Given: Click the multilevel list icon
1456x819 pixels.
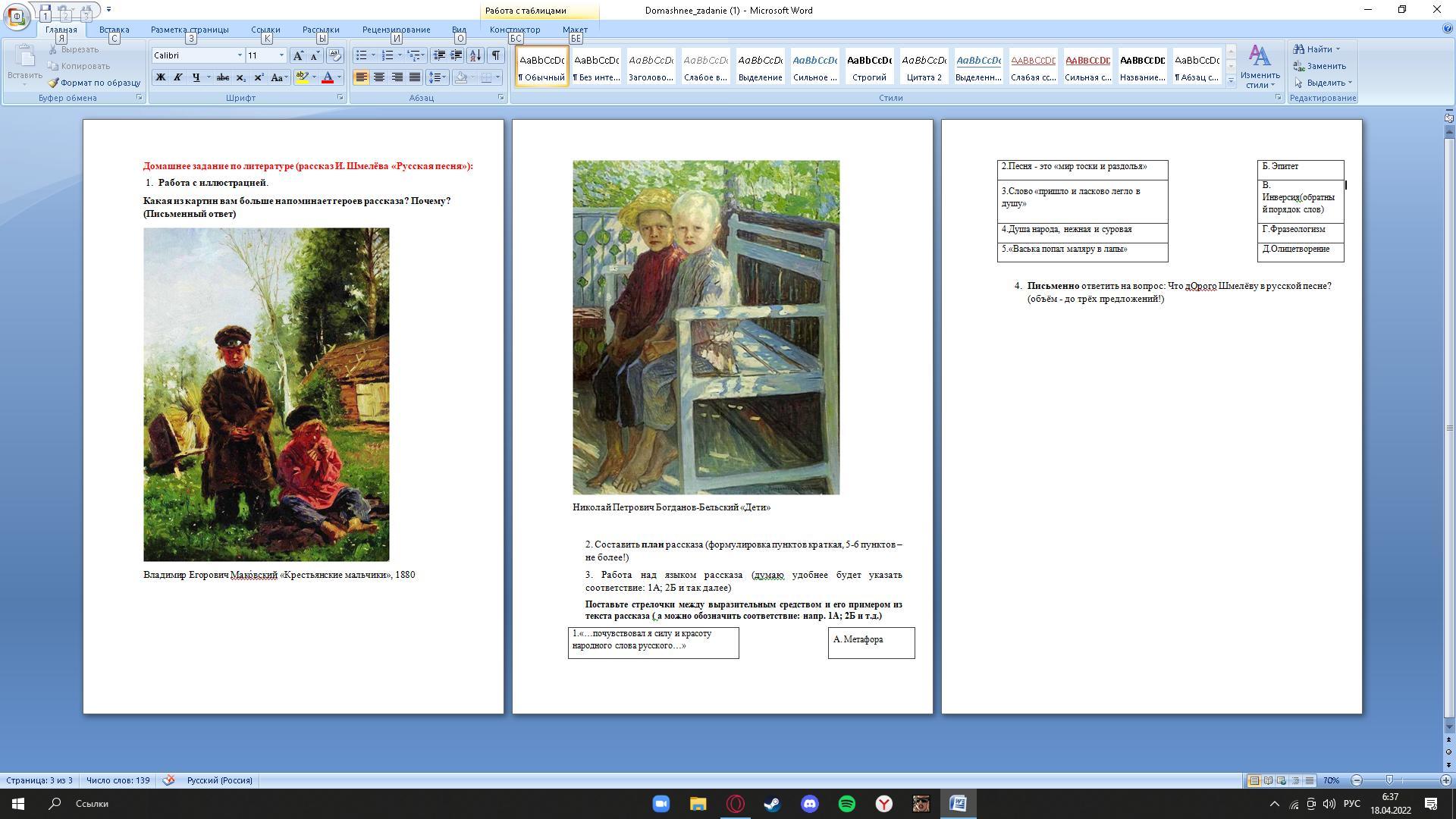Looking at the screenshot, I should pyautogui.click(x=414, y=55).
